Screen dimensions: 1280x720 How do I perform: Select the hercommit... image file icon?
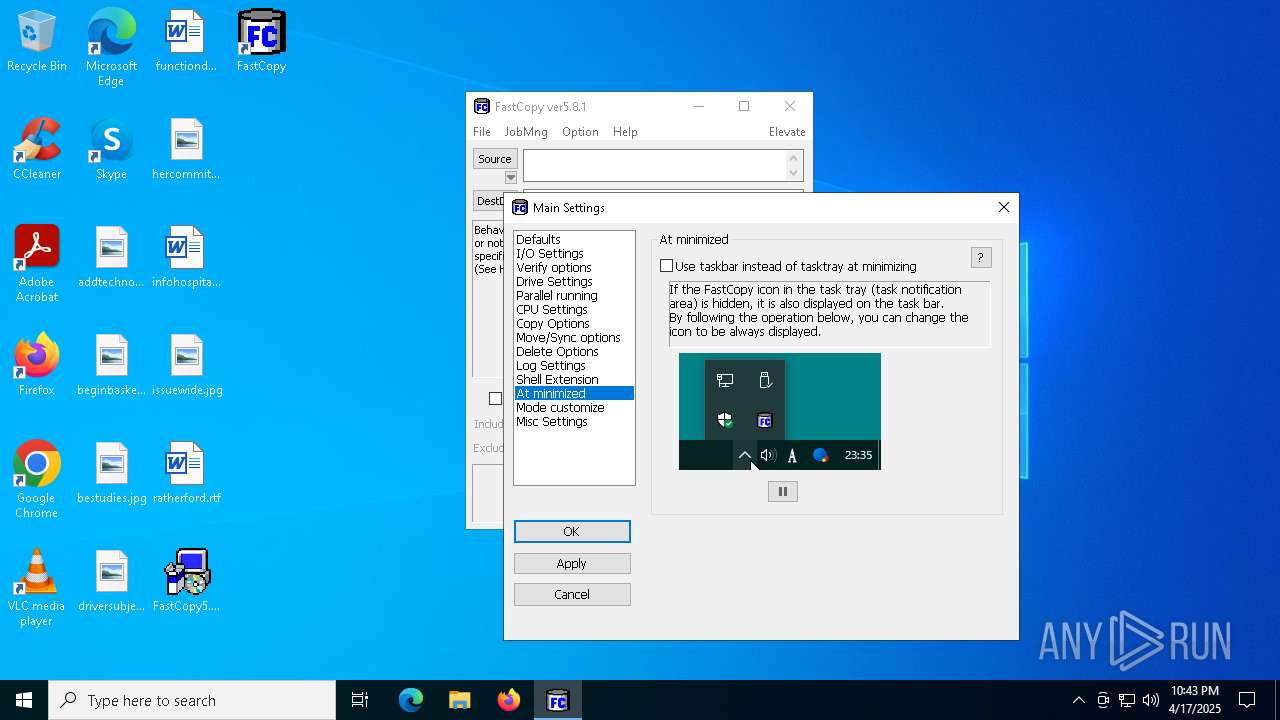tap(186, 150)
